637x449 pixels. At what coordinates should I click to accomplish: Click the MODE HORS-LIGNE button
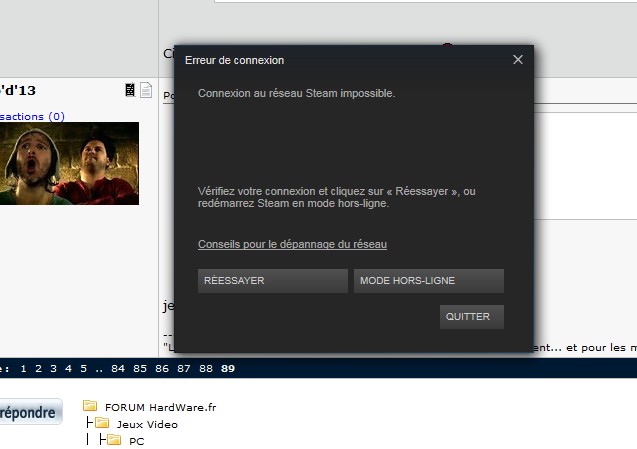coord(429,281)
